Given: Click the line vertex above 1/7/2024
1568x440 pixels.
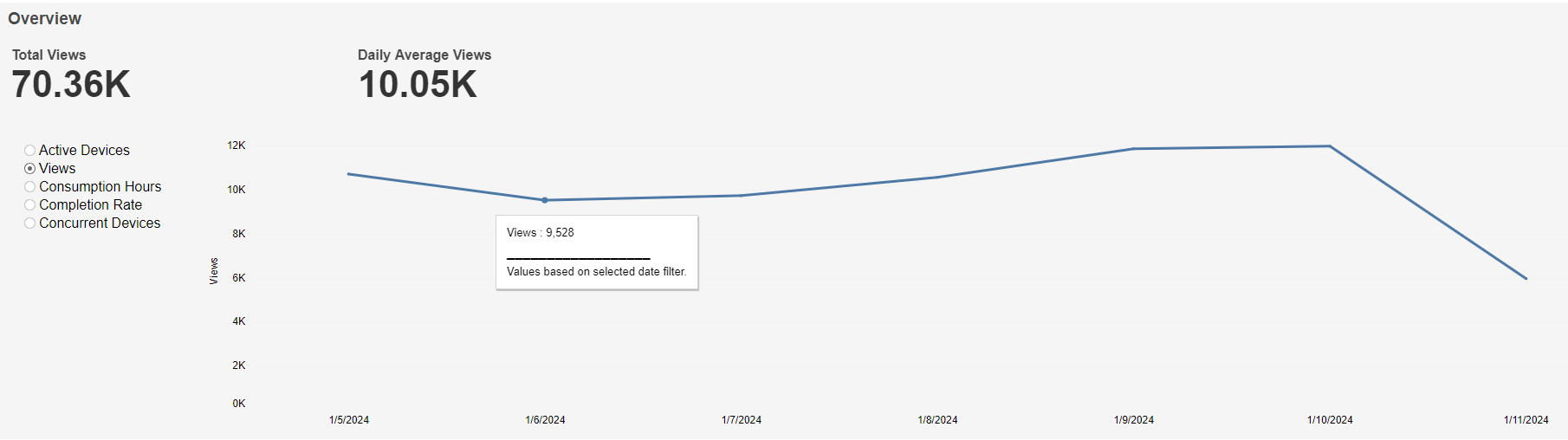Looking at the screenshot, I should 742,196.
